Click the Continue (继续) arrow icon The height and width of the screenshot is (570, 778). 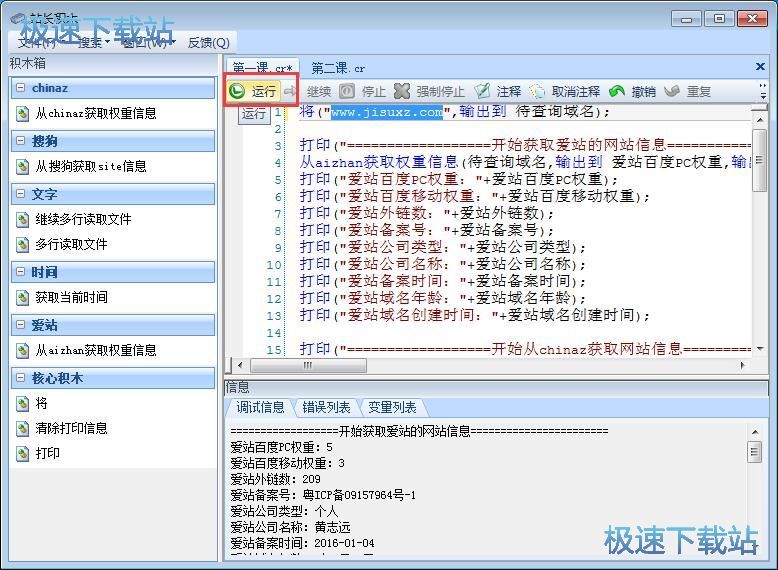(x=290, y=91)
